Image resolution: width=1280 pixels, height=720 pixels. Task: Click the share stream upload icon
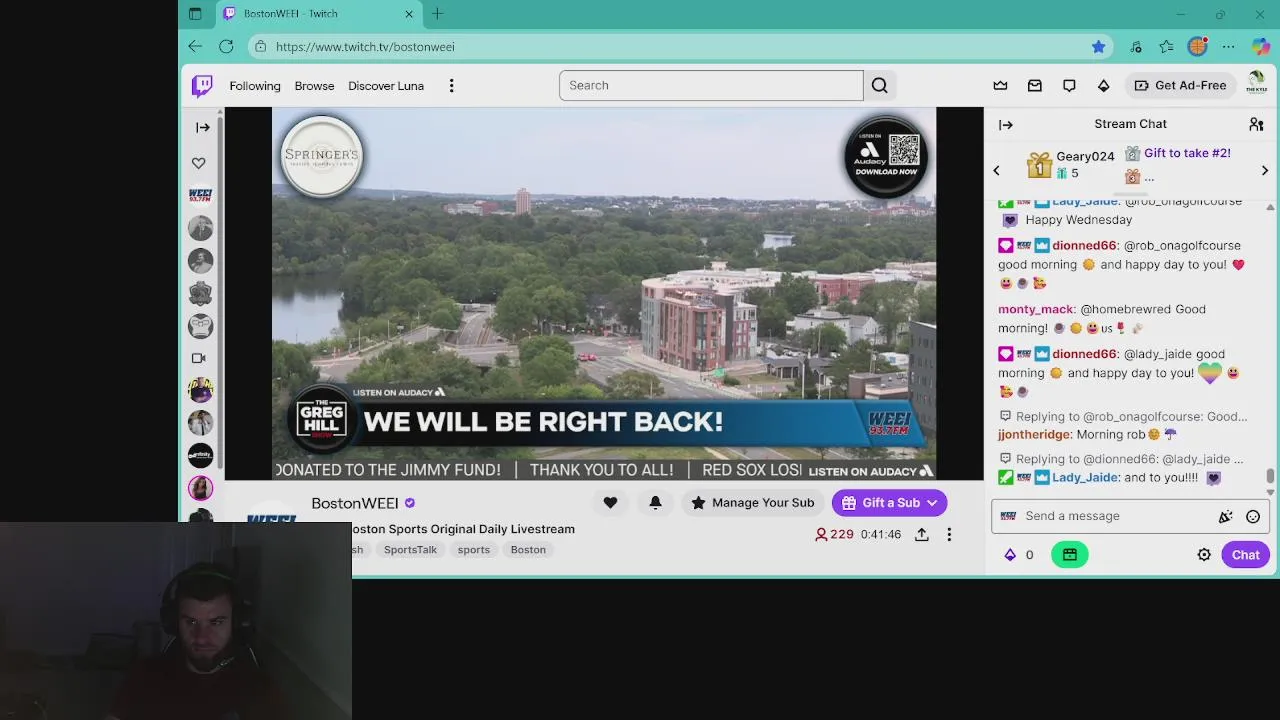pyautogui.click(x=921, y=535)
